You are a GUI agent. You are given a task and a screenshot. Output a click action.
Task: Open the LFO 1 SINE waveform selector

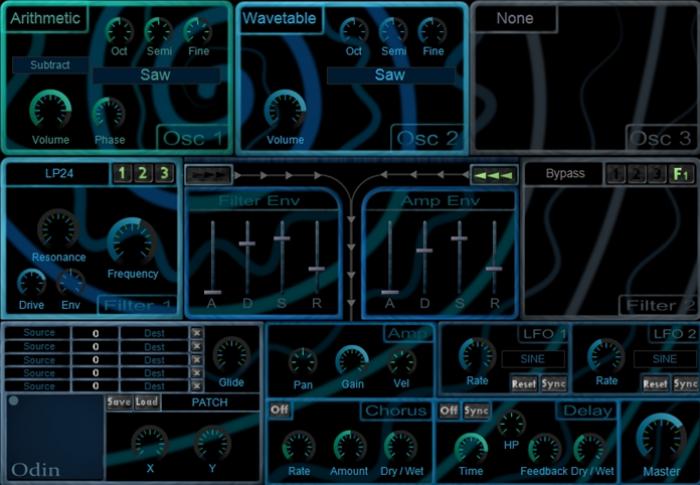[x=532, y=359]
